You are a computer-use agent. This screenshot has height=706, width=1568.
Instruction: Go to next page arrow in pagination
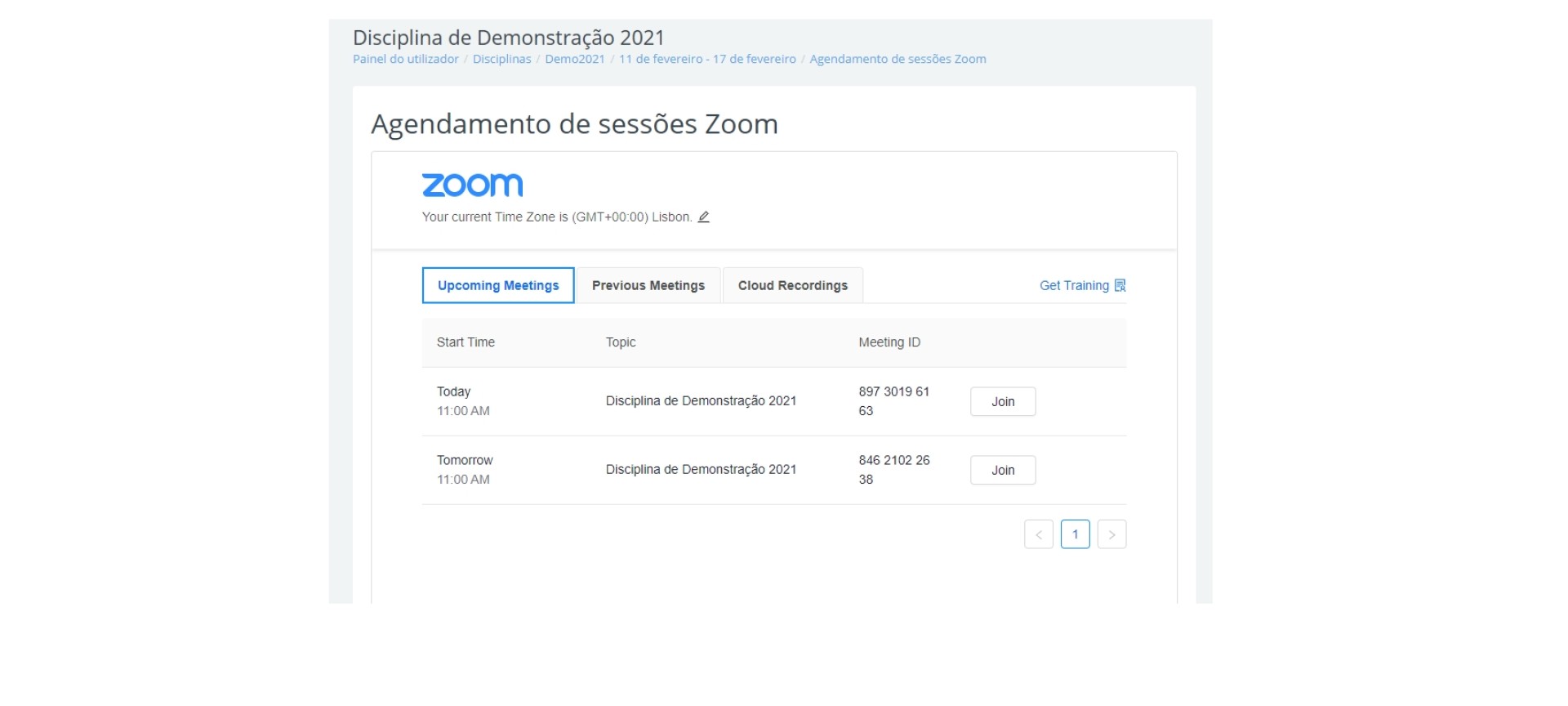coord(1111,534)
